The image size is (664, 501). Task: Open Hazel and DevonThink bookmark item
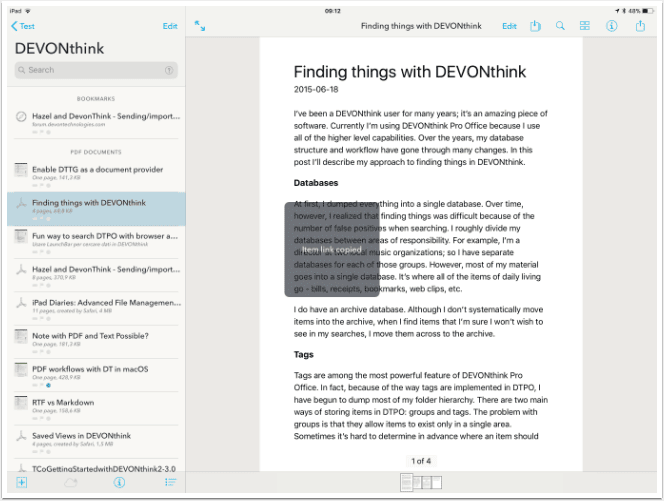(97, 123)
